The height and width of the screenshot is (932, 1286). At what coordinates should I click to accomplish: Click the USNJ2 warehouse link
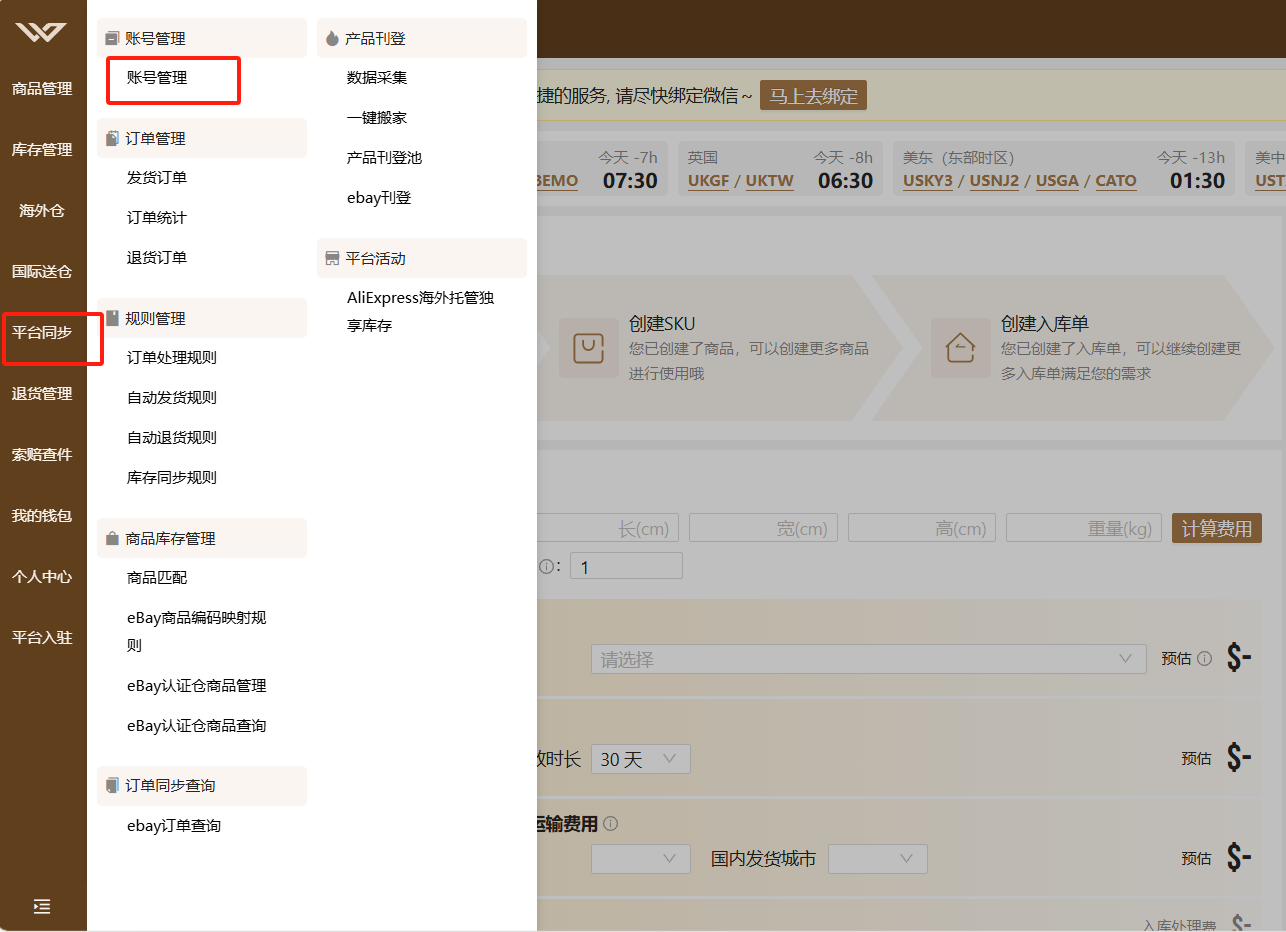click(x=994, y=181)
